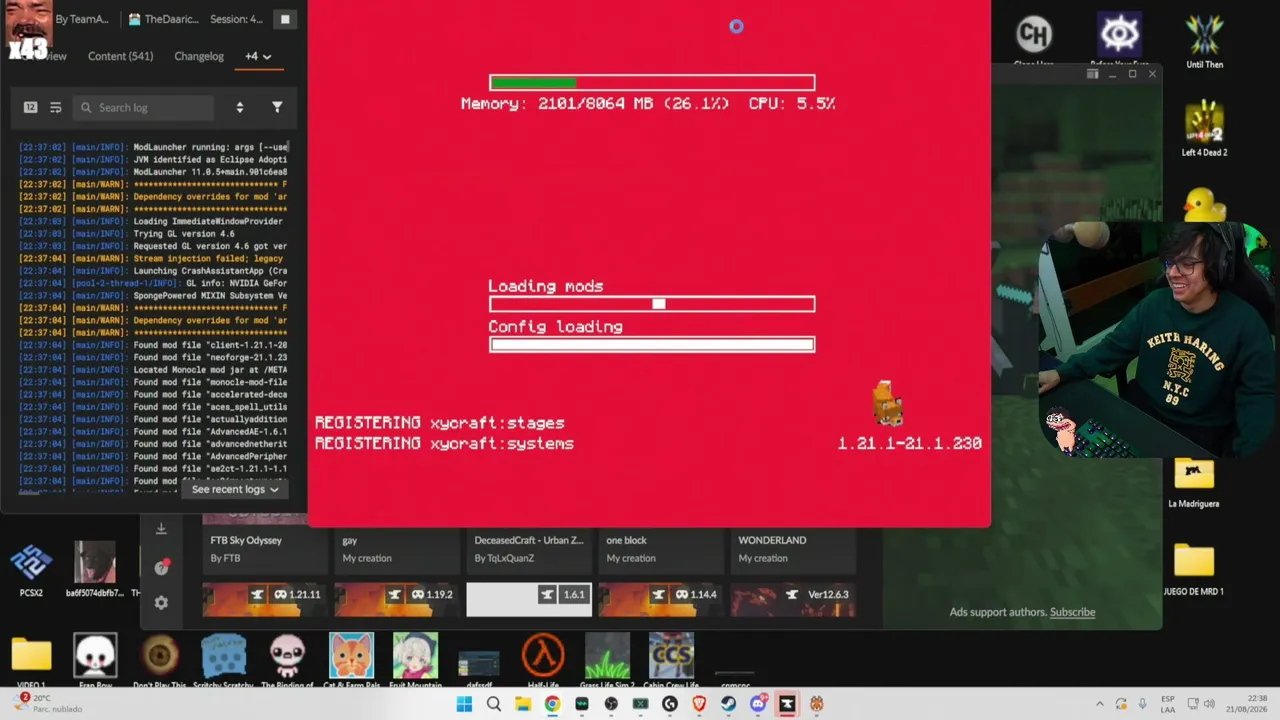Image resolution: width=1280 pixels, height=720 pixels.
Task: Switch to the Content (541) tab
Action: 120,56
